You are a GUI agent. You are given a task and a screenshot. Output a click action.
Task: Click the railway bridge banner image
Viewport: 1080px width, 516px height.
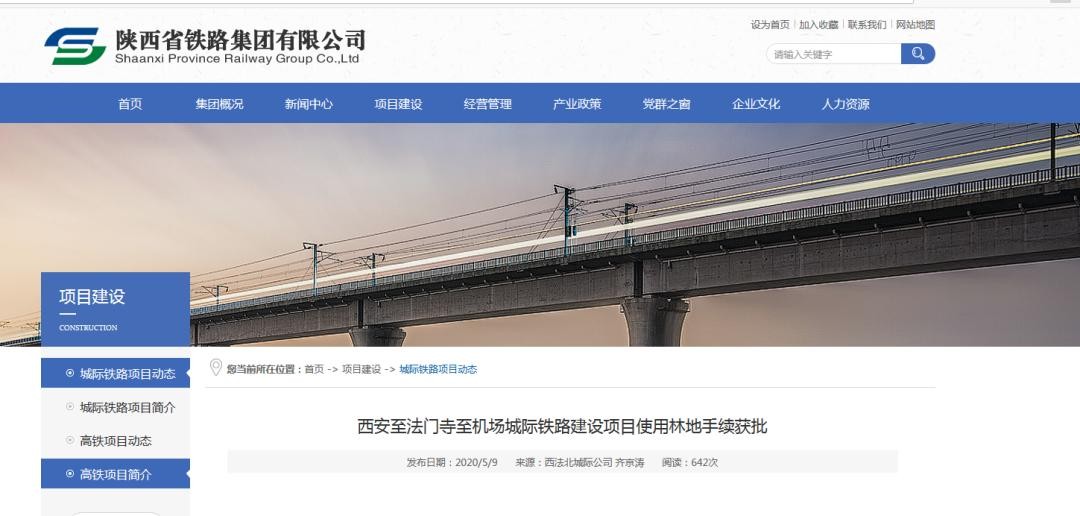pyautogui.click(x=540, y=234)
